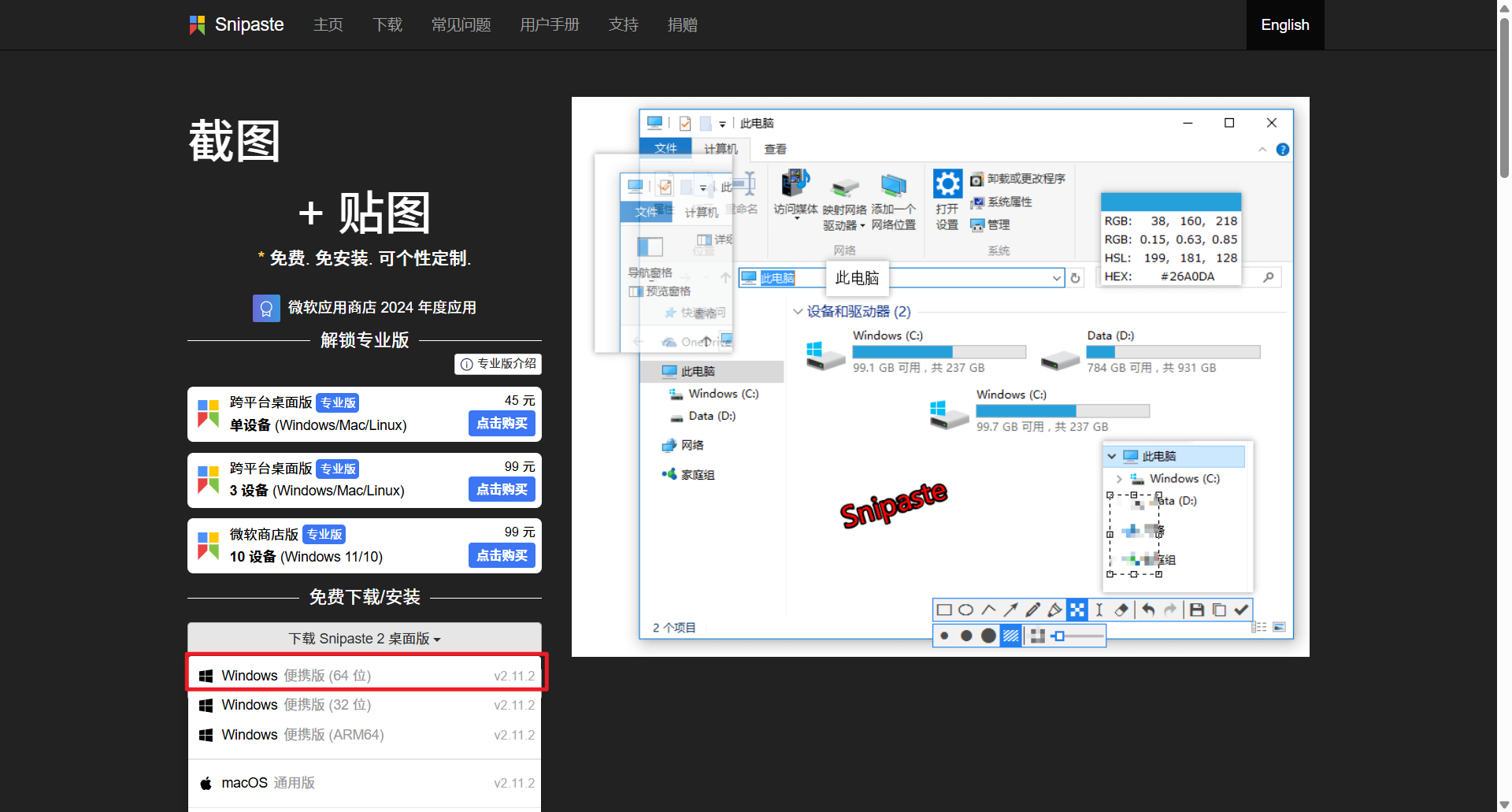
Task: Switch language with the English button
Action: pos(1284,25)
